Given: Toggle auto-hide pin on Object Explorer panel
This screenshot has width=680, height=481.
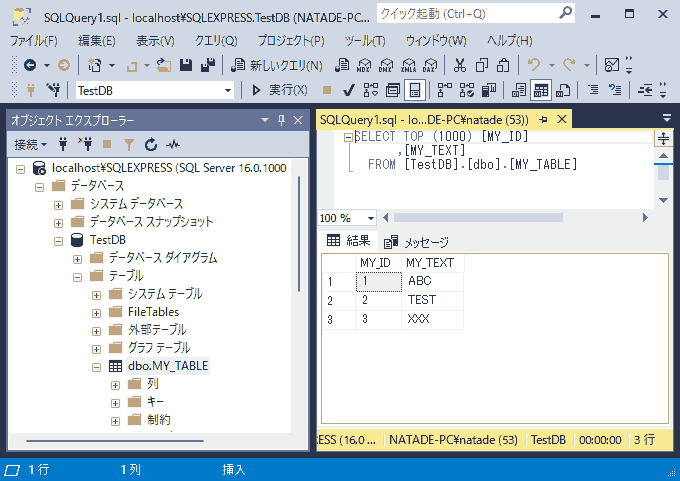Looking at the screenshot, I should (281, 120).
